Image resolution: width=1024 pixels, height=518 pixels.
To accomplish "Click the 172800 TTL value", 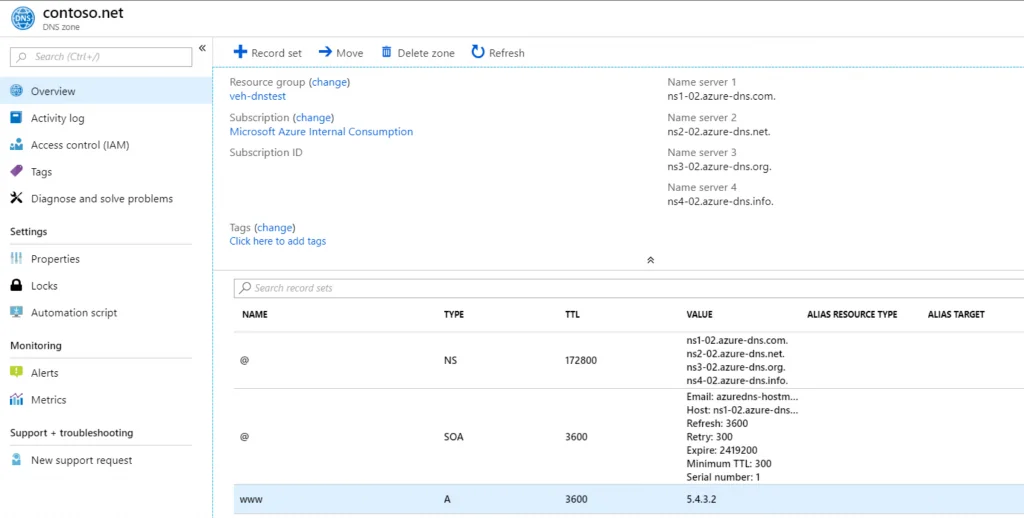I will point(581,360).
